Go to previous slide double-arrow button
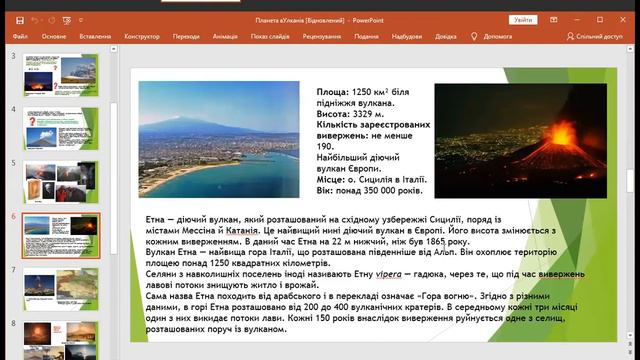Image resolution: width=640 pixels, height=360 pixels. (630, 344)
